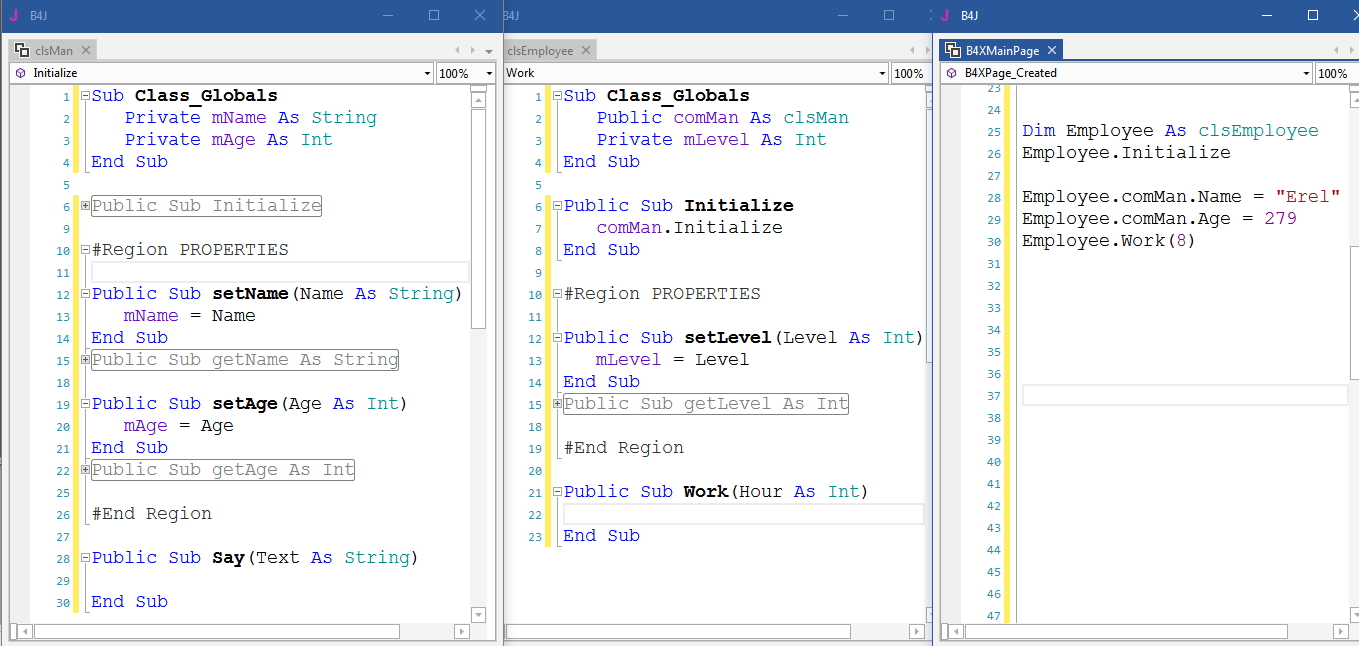Click the clsMan horizontal scrollbar right arrow
1359x646 pixels.
click(x=461, y=632)
